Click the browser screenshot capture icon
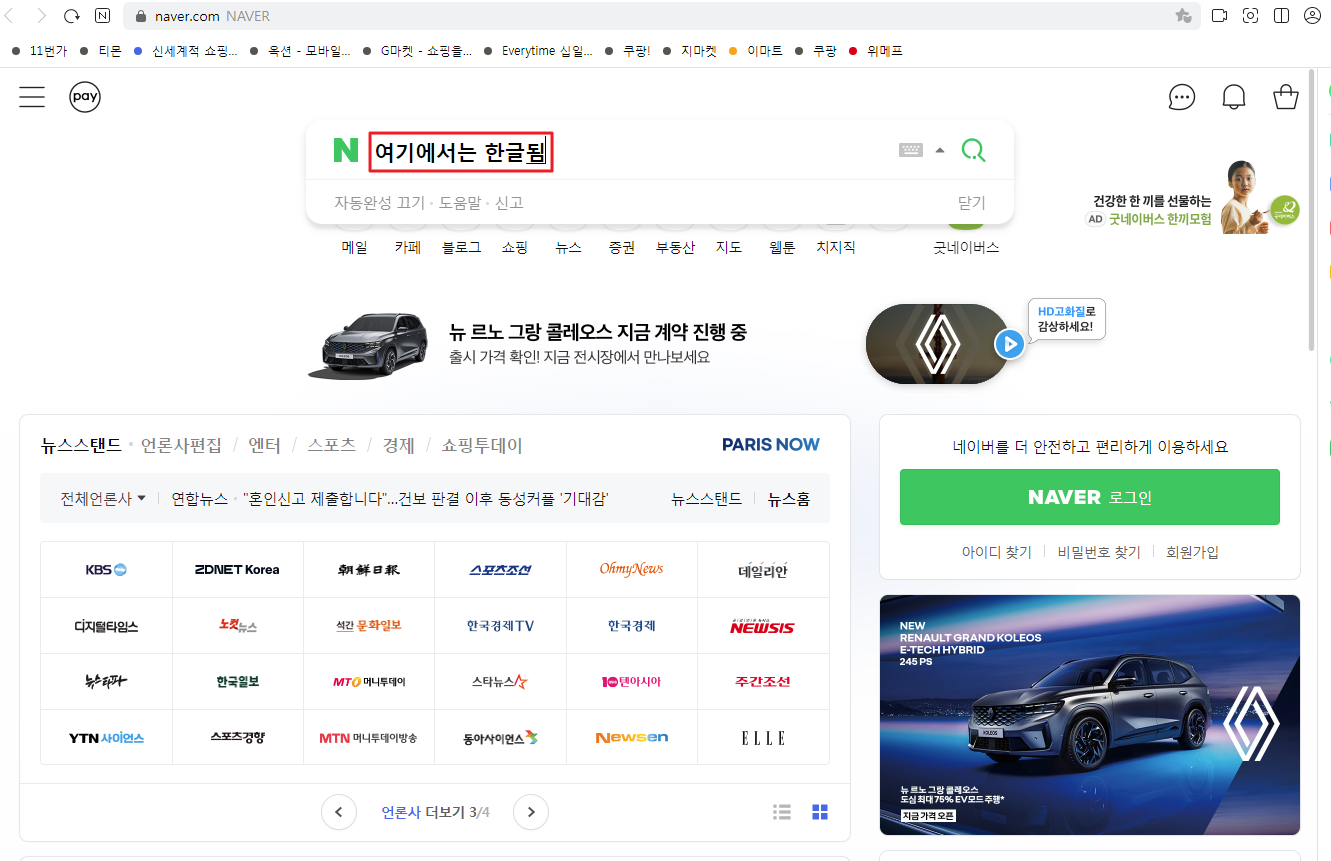 [1250, 16]
